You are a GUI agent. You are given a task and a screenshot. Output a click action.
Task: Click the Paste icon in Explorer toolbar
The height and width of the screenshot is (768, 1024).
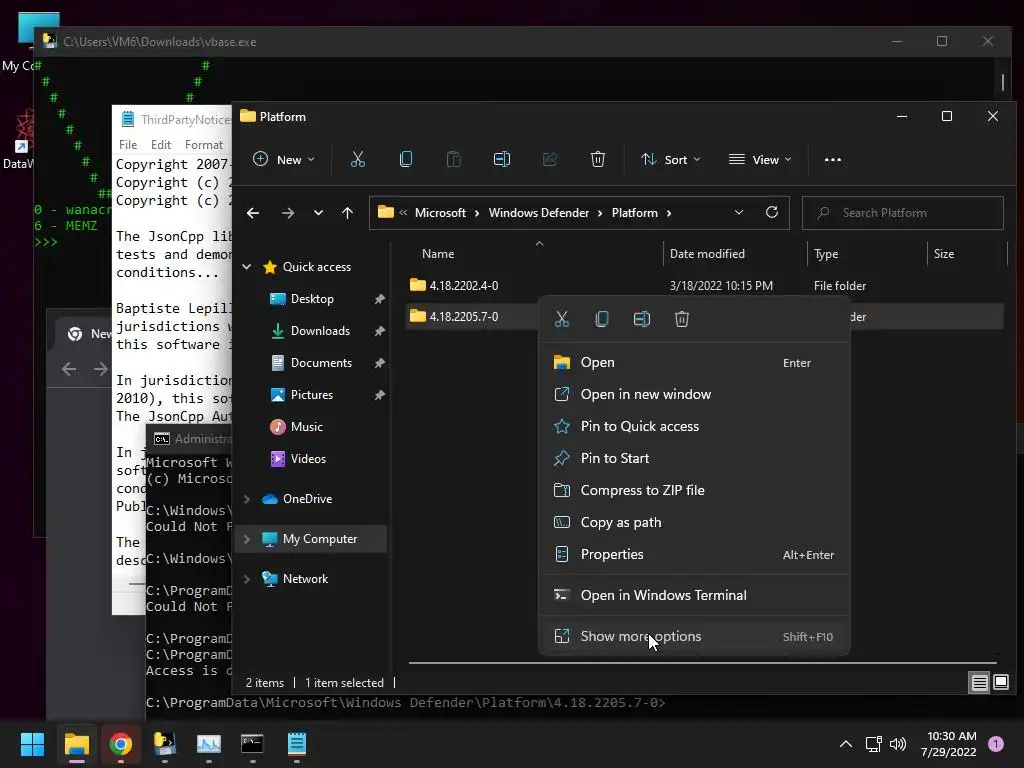click(x=454, y=159)
